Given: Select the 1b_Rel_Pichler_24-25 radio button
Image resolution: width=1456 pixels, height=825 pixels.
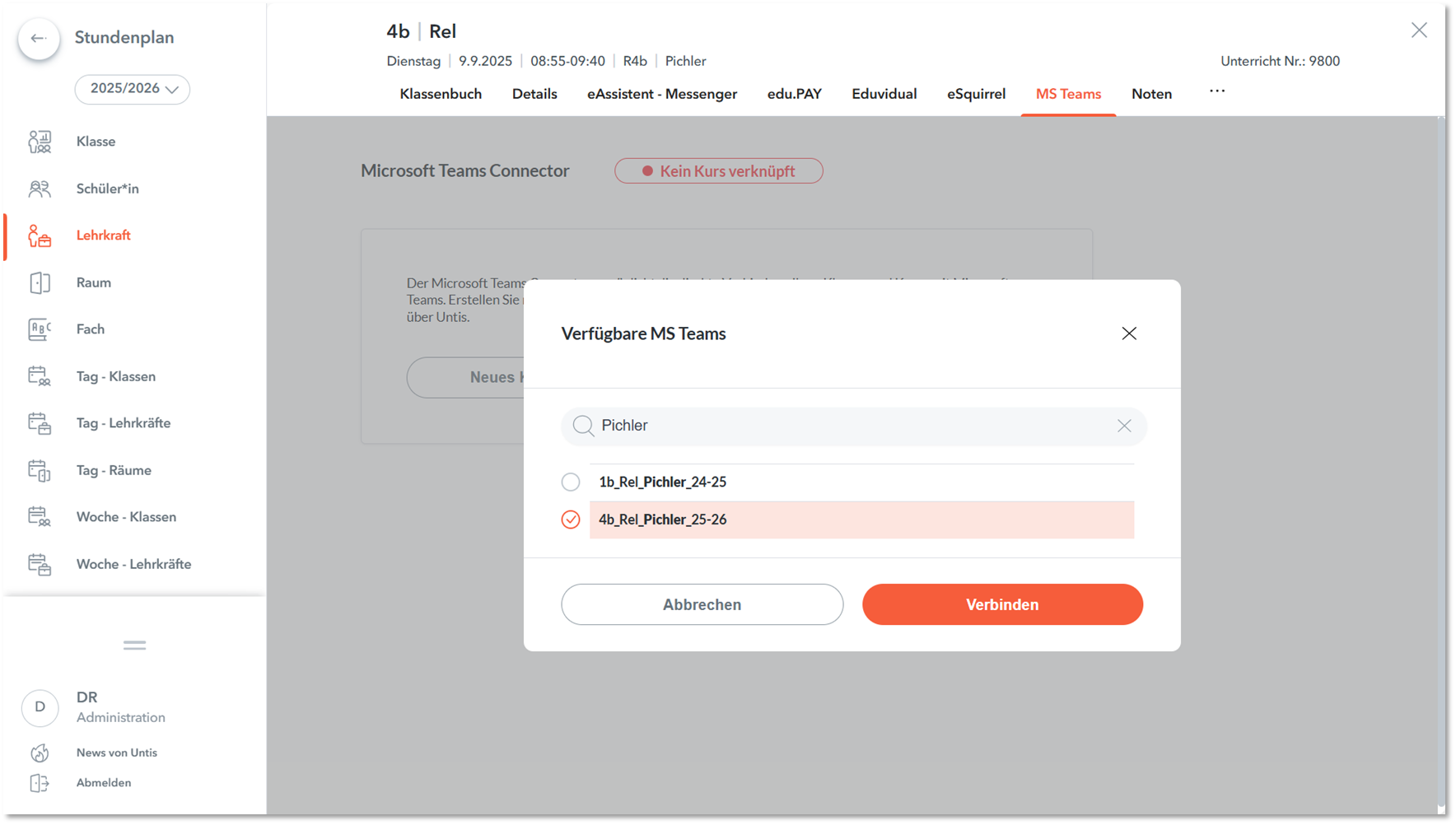Looking at the screenshot, I should (571, 482).
